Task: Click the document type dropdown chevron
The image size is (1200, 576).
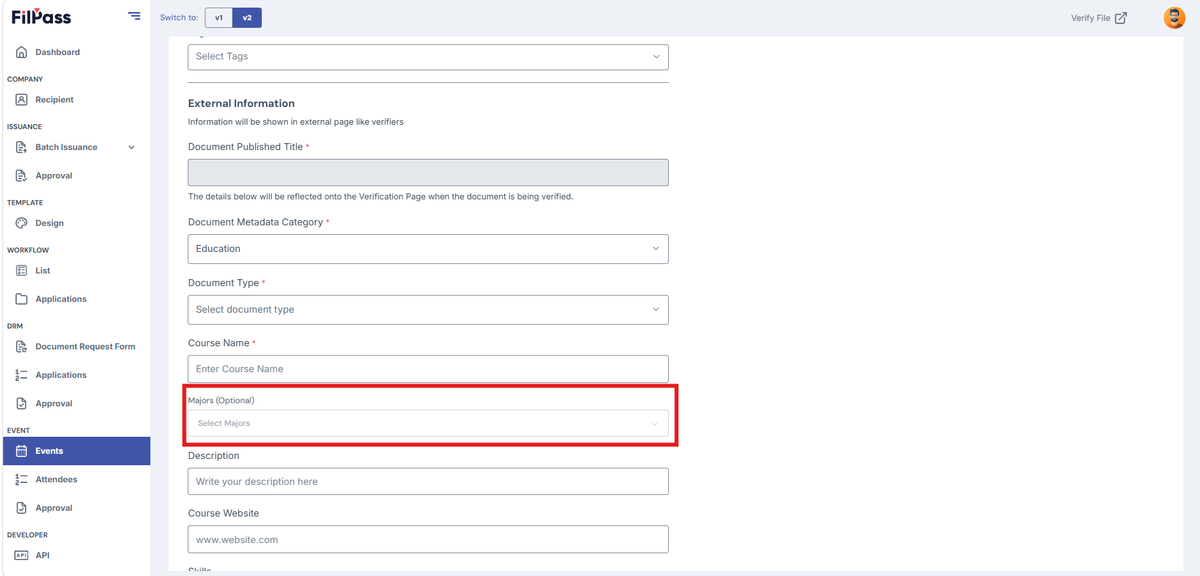Action: coord(656,309)
